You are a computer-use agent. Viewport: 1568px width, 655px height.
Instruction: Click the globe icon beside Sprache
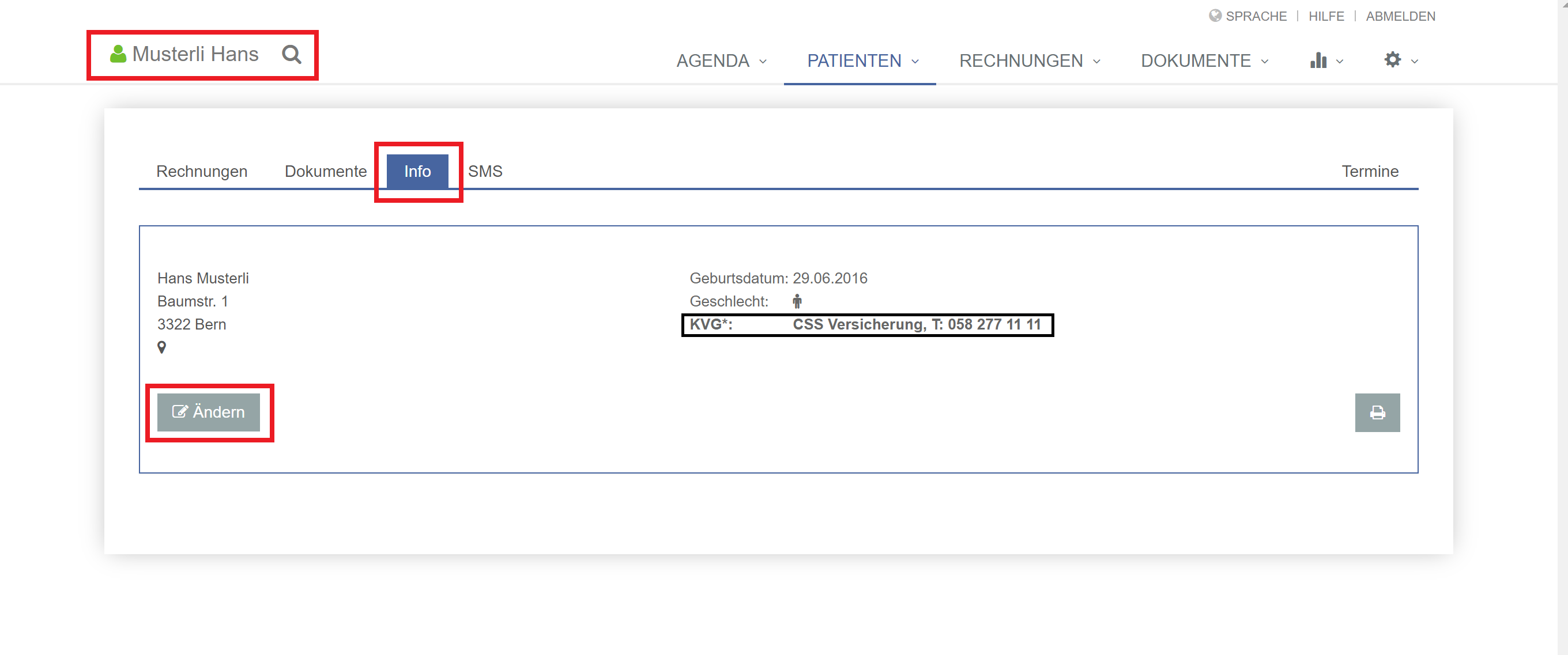[1215, 16]
